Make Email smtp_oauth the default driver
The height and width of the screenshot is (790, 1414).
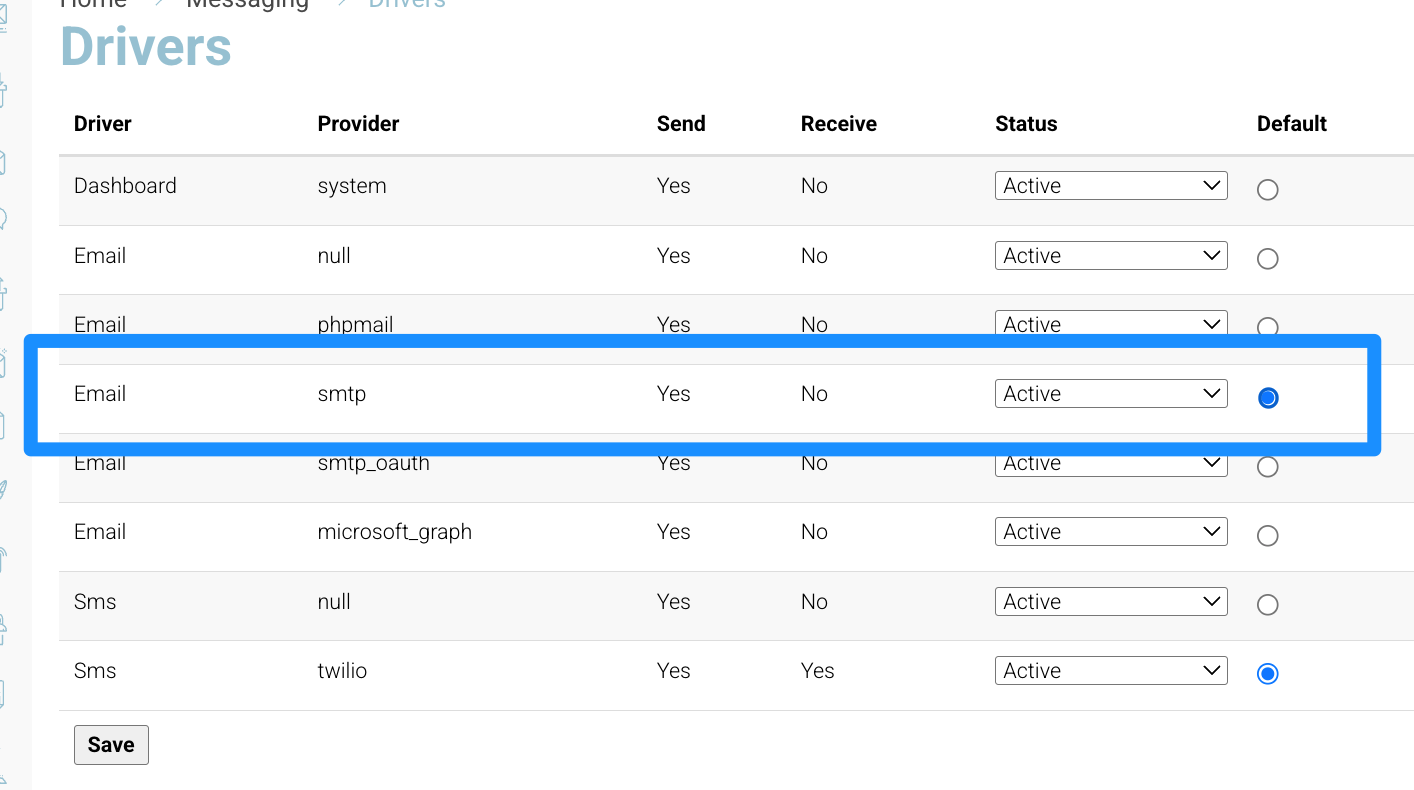[1267, 467]
